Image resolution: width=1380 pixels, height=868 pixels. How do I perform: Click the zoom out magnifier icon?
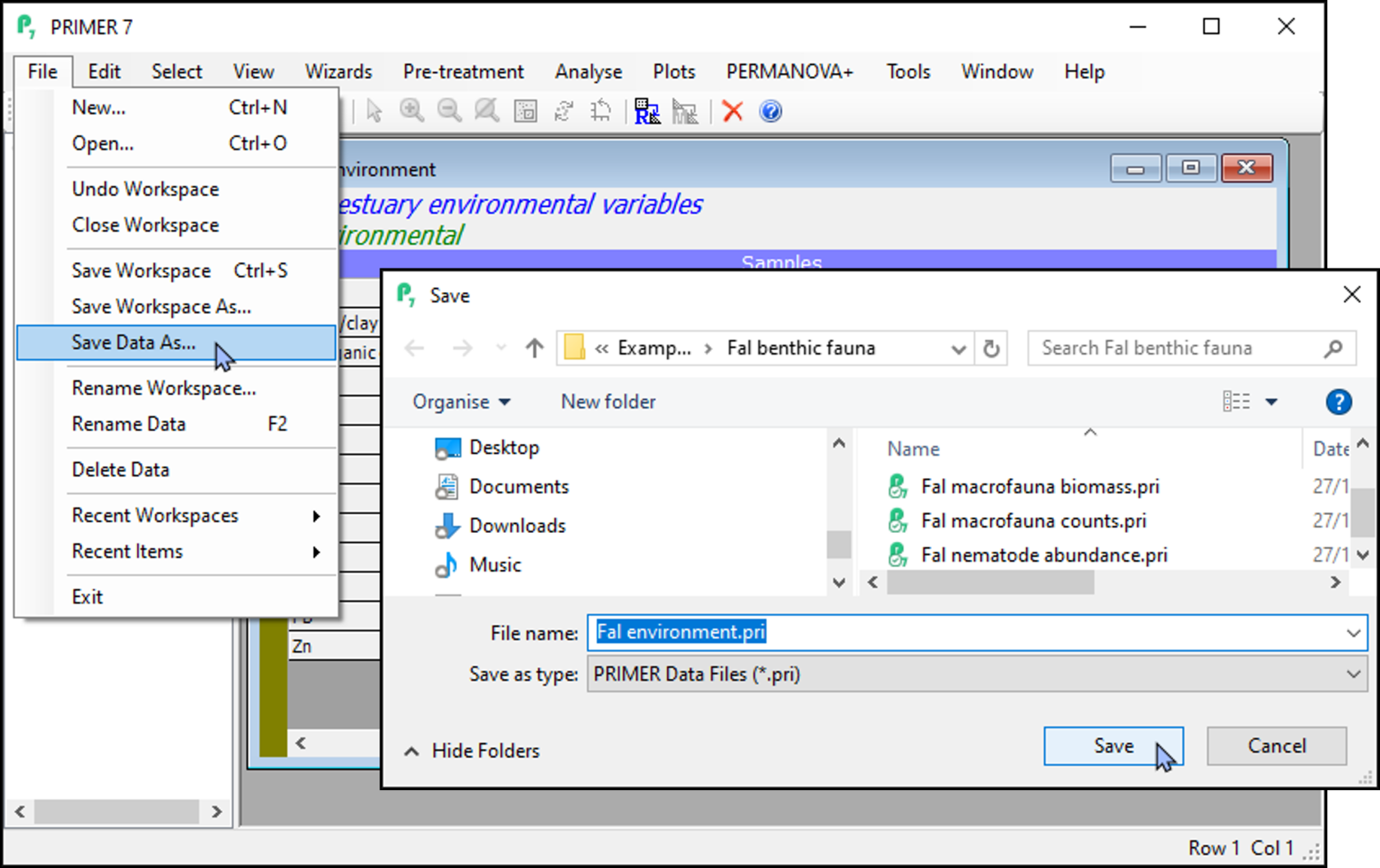click(x=449, y=111)
